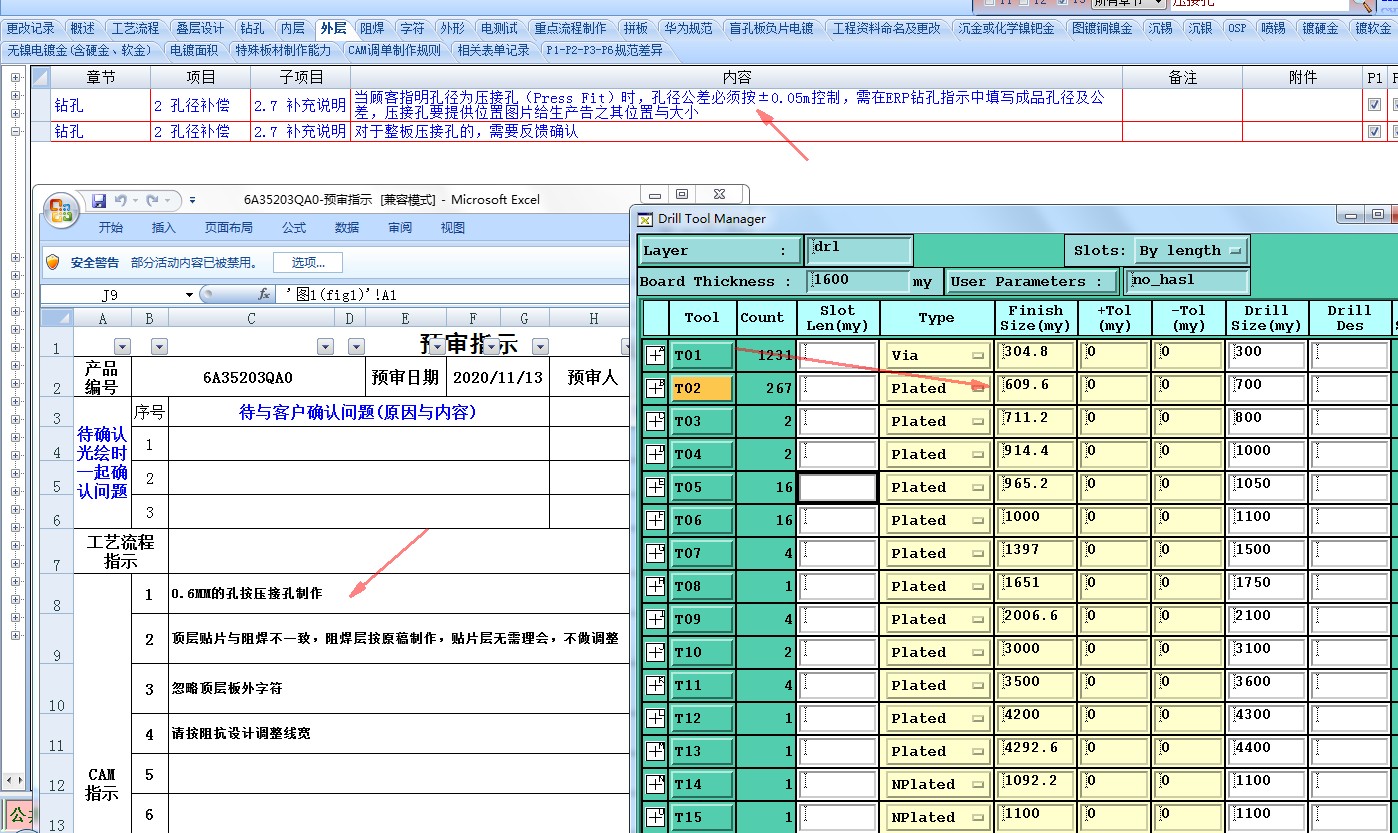Open Excel 视图 ribbon tab
Image resolution: width=1398 pixels, height=833 pixels.
tap(453, 228)
